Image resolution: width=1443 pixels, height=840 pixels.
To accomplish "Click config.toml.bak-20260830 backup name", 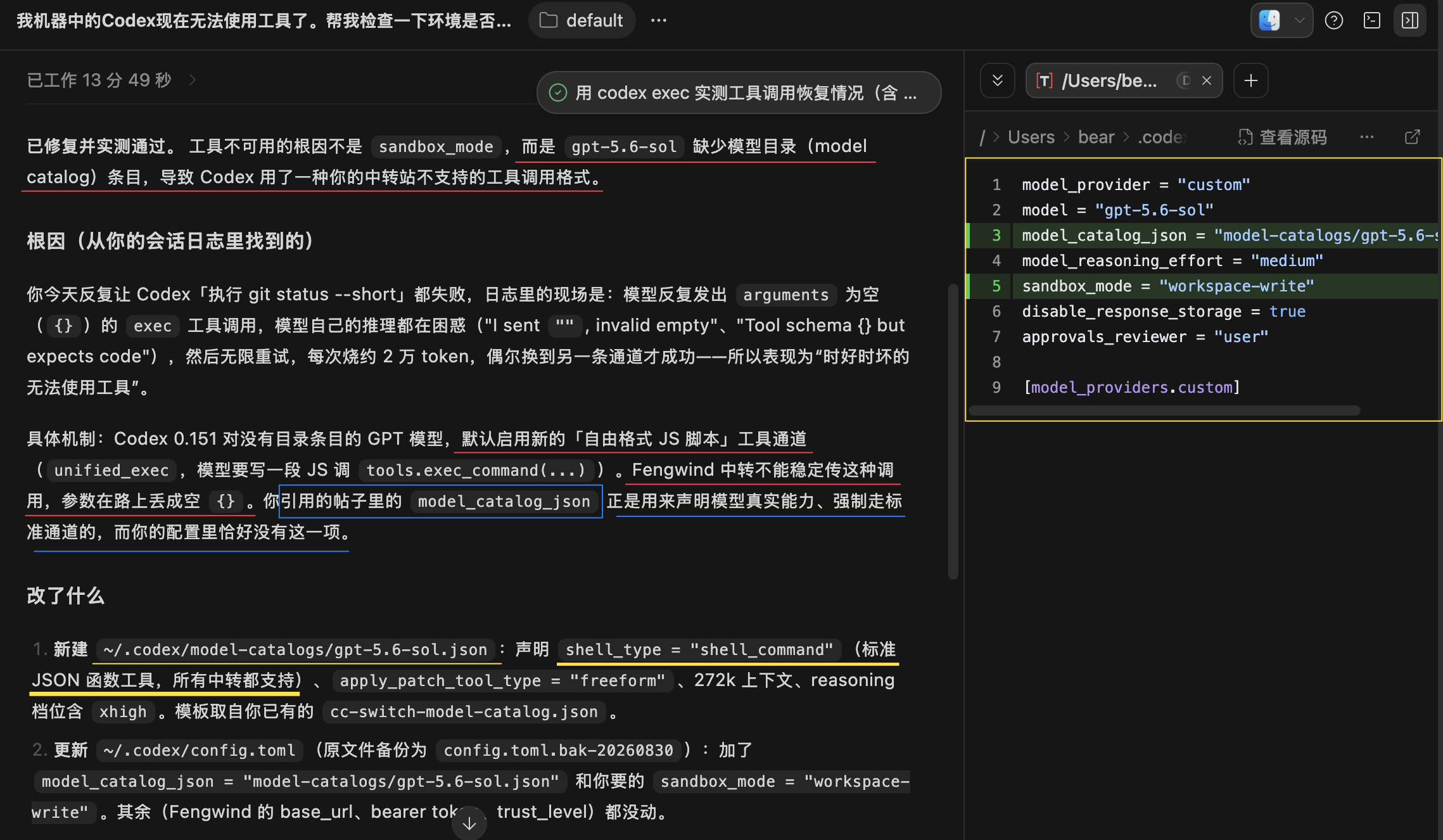I will (558, 750).
